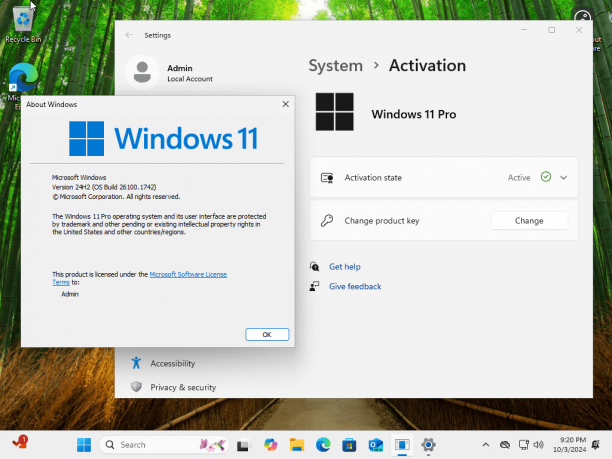Show hidden tray icons chevron
This screenshot has height=459, width=612.
click(x=486, y=445)
